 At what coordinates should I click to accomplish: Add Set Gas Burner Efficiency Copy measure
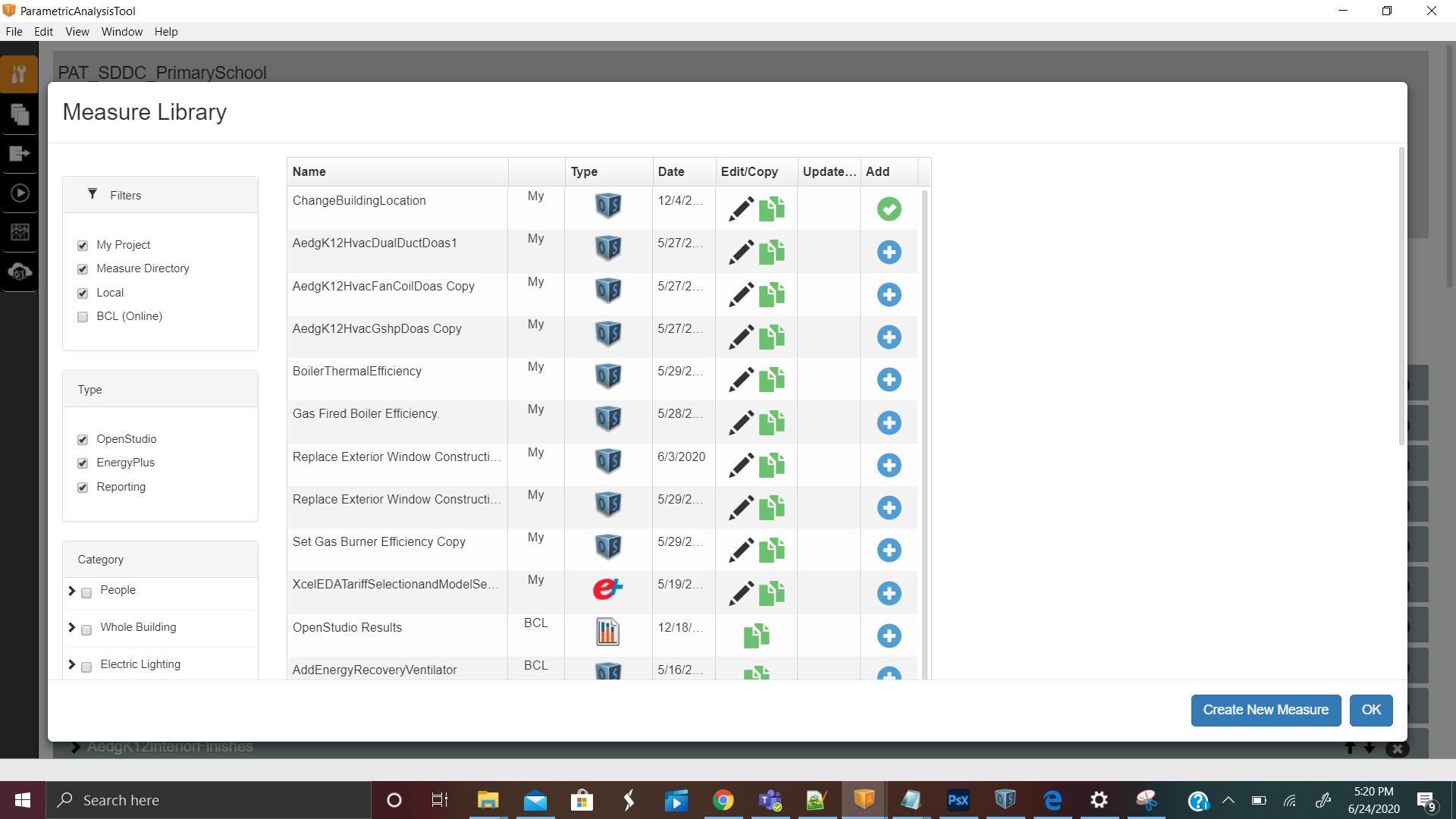click(889, 551)
